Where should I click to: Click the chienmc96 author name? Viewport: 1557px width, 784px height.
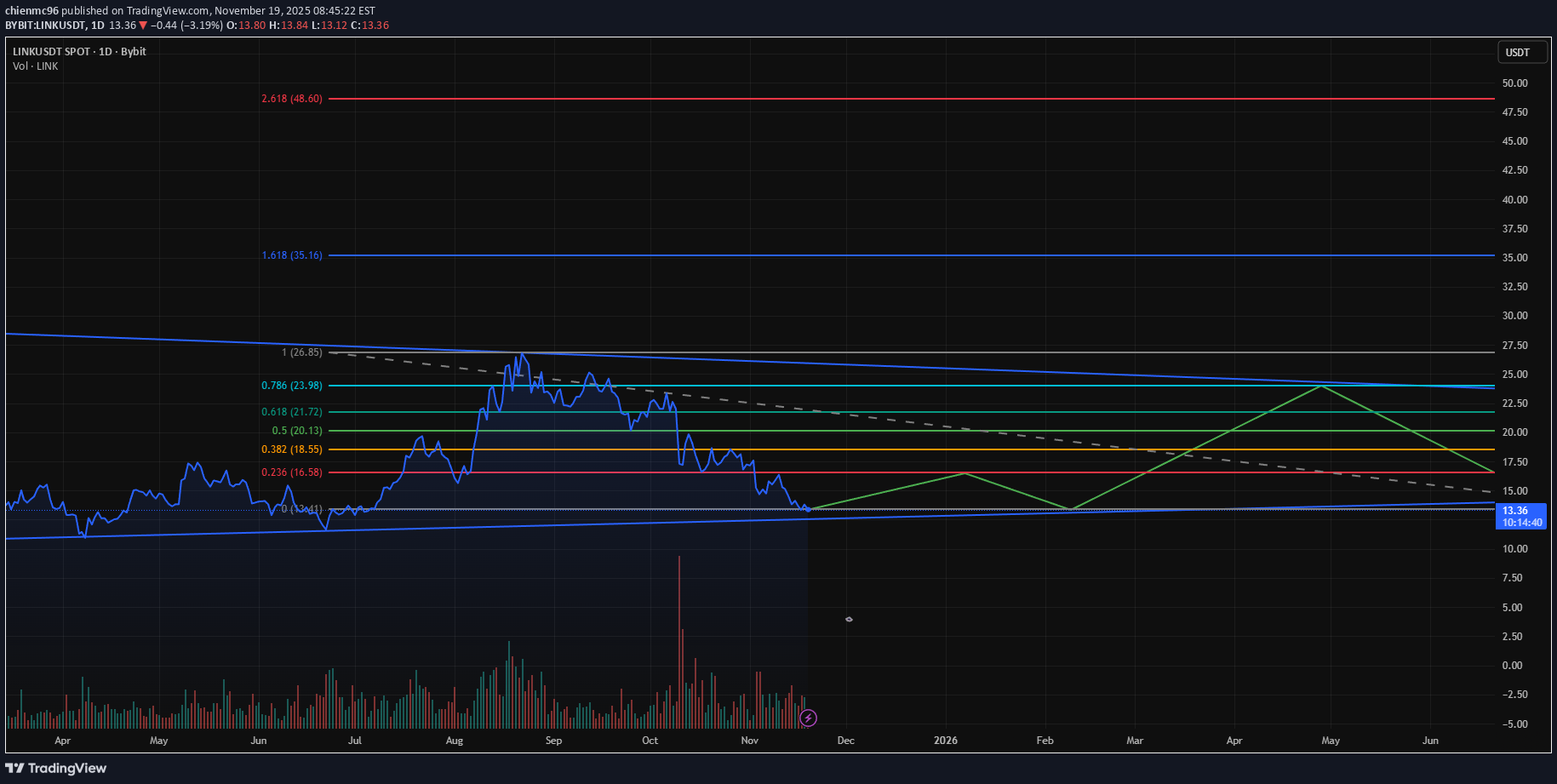[31, 11]
